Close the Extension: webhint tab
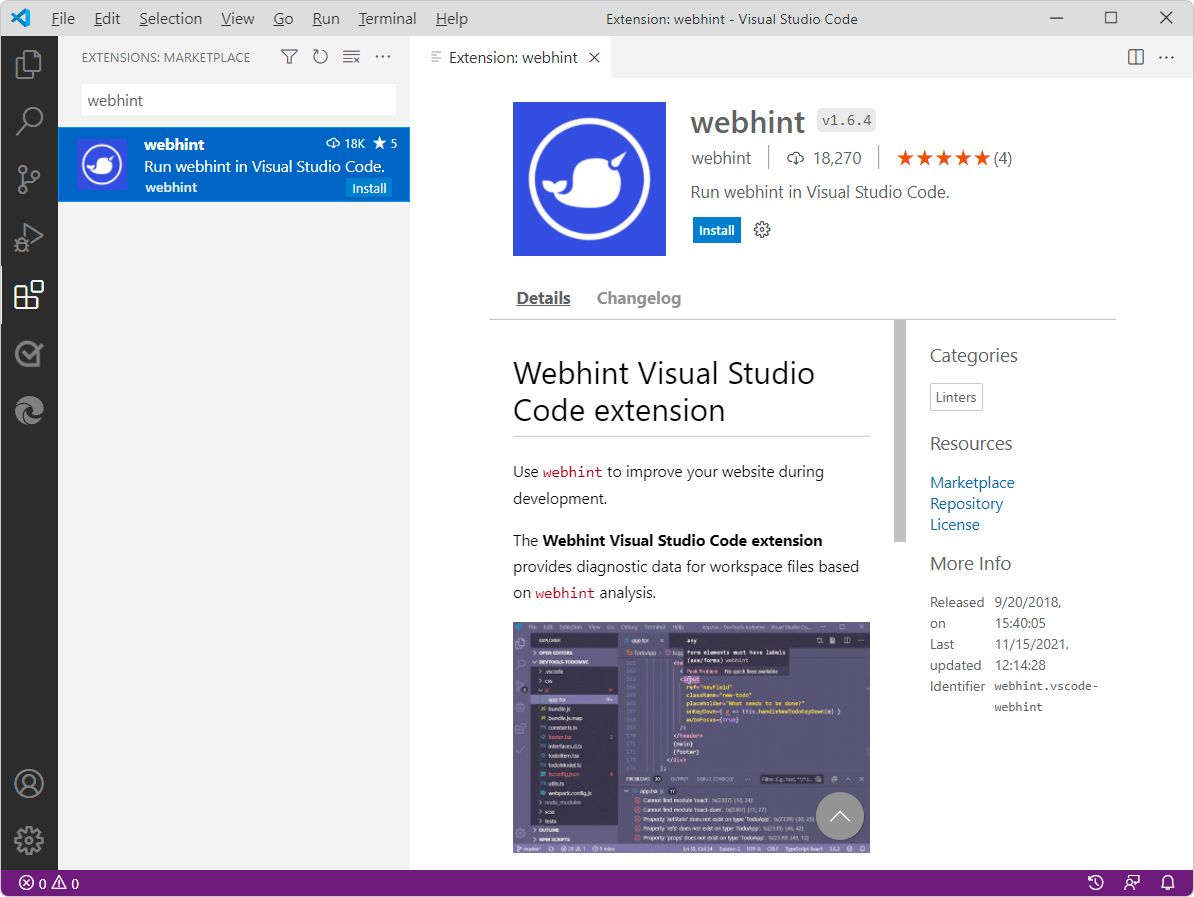The image size is (1194, 897). pyautogui.click(x=595, y=58)
